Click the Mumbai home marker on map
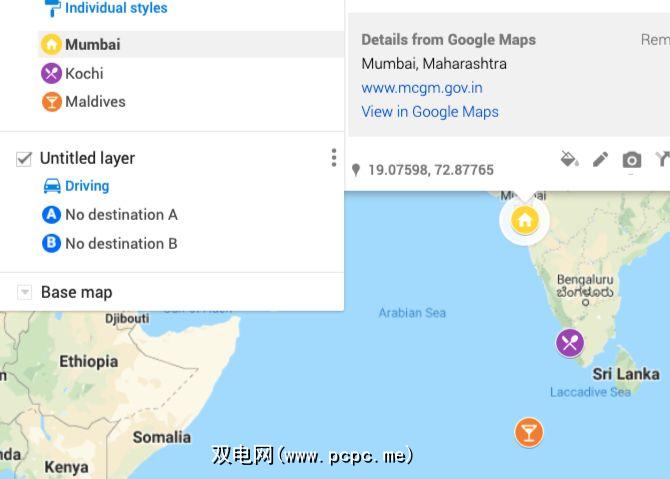Image resolution: width=670 pixels, height=479 pixels. (x=525, y=220)
